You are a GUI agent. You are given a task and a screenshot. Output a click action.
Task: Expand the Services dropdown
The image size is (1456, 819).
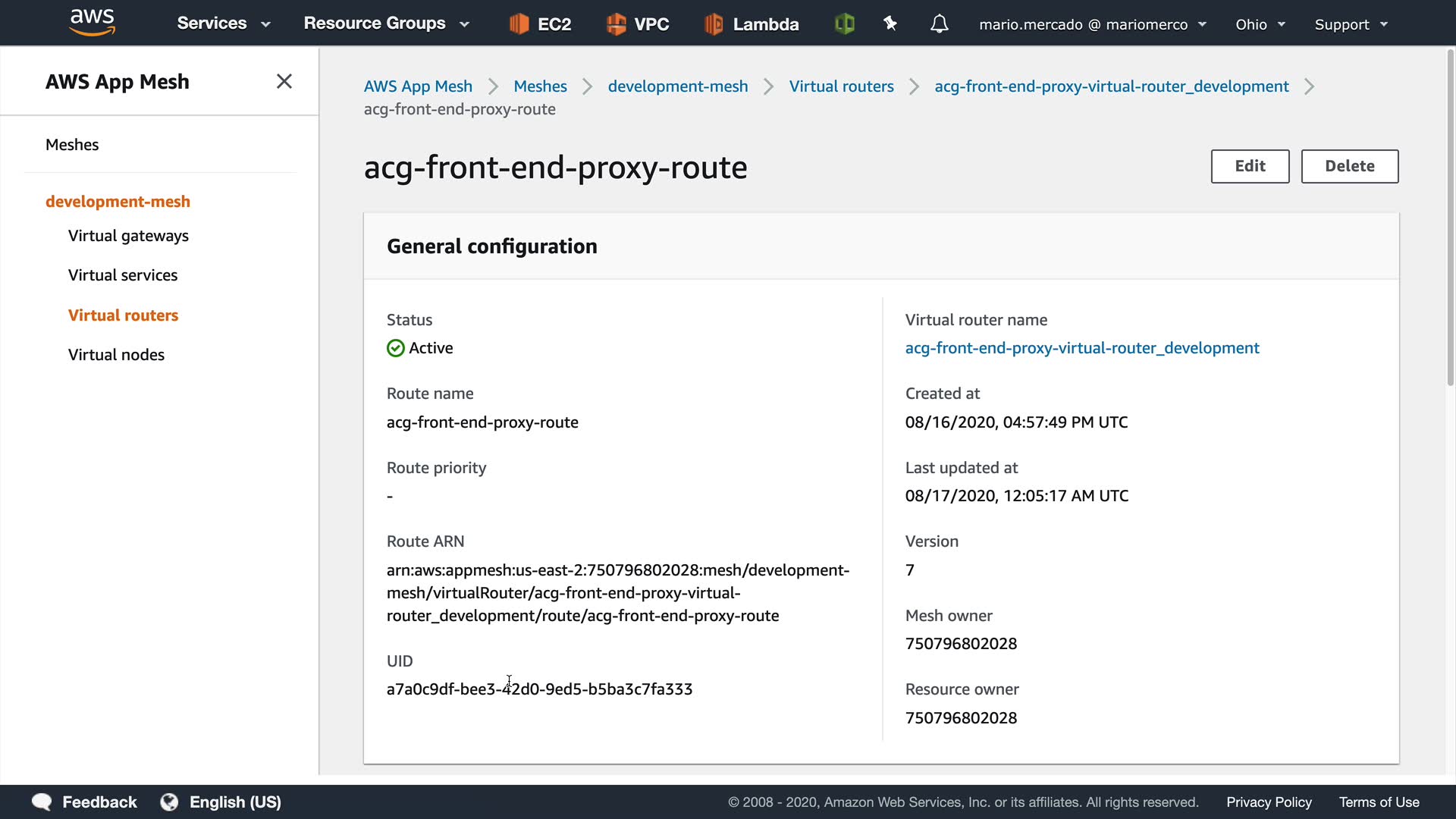click(x=223, y=24)
